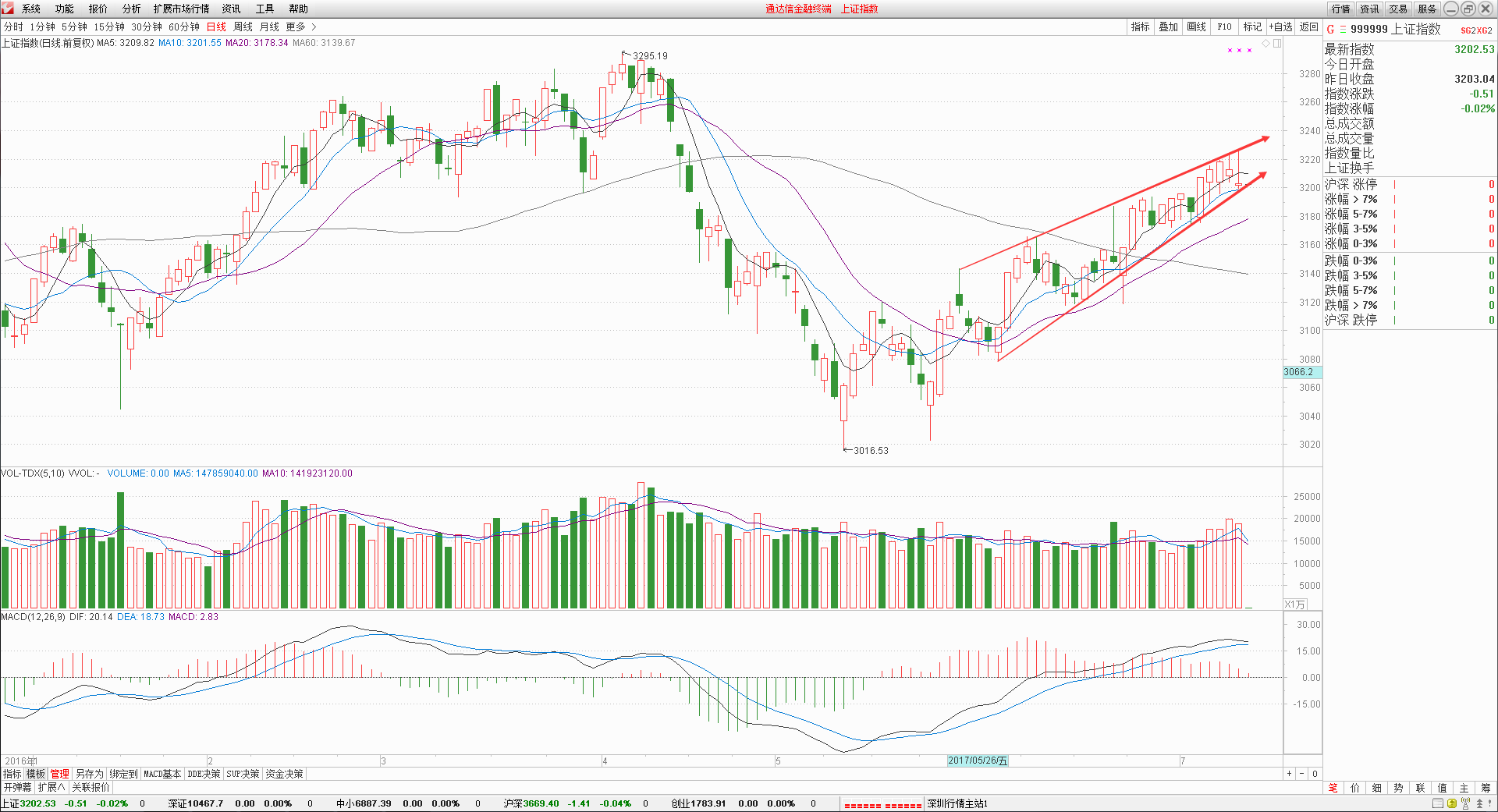Select the 60分钟 period

click(x=184, y=27)
